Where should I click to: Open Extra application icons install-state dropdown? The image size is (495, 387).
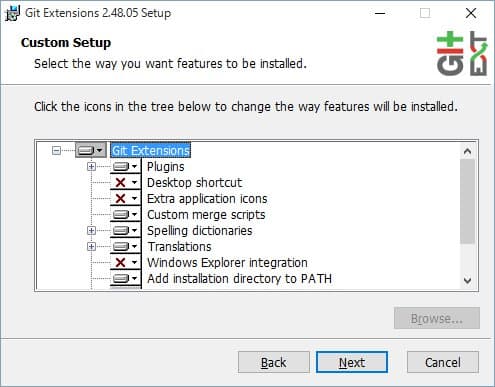click(126, 198)
